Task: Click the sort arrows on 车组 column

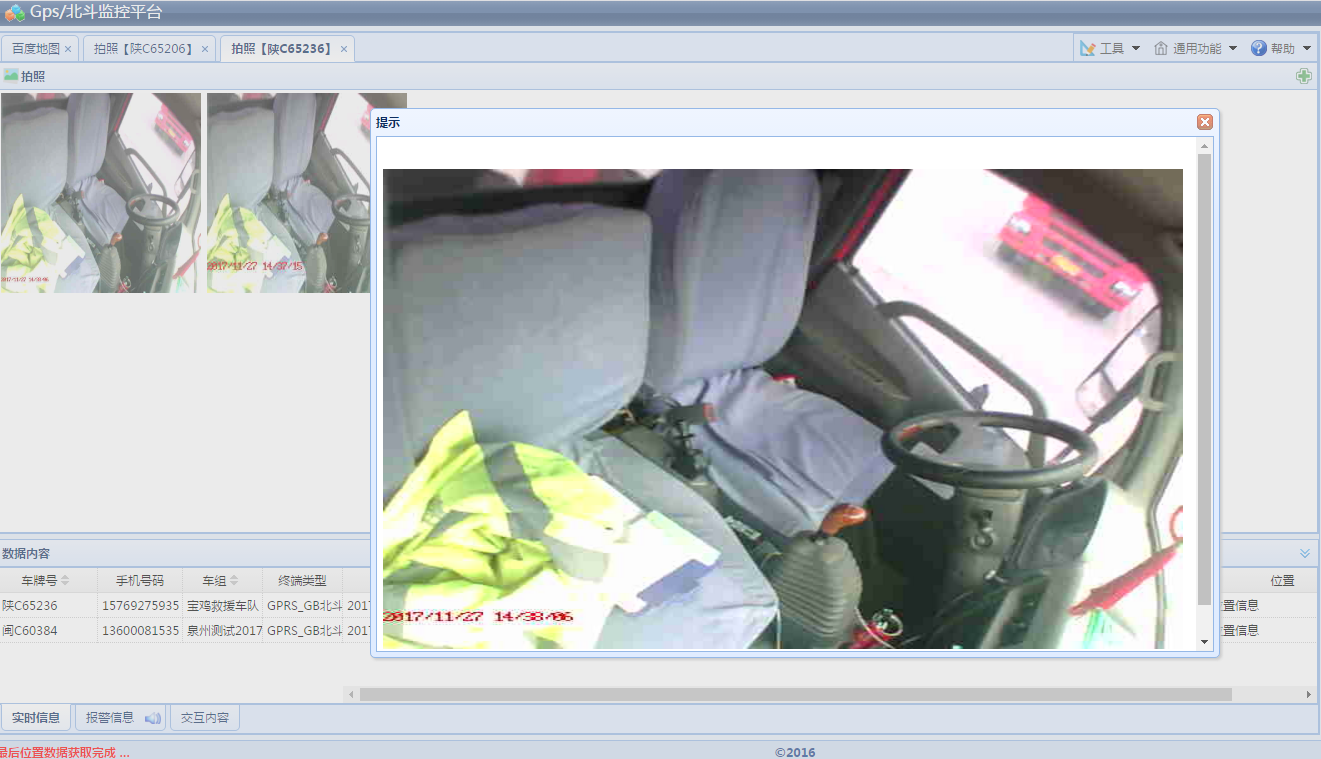Action: pyautogui.click(x=234, y=581)
